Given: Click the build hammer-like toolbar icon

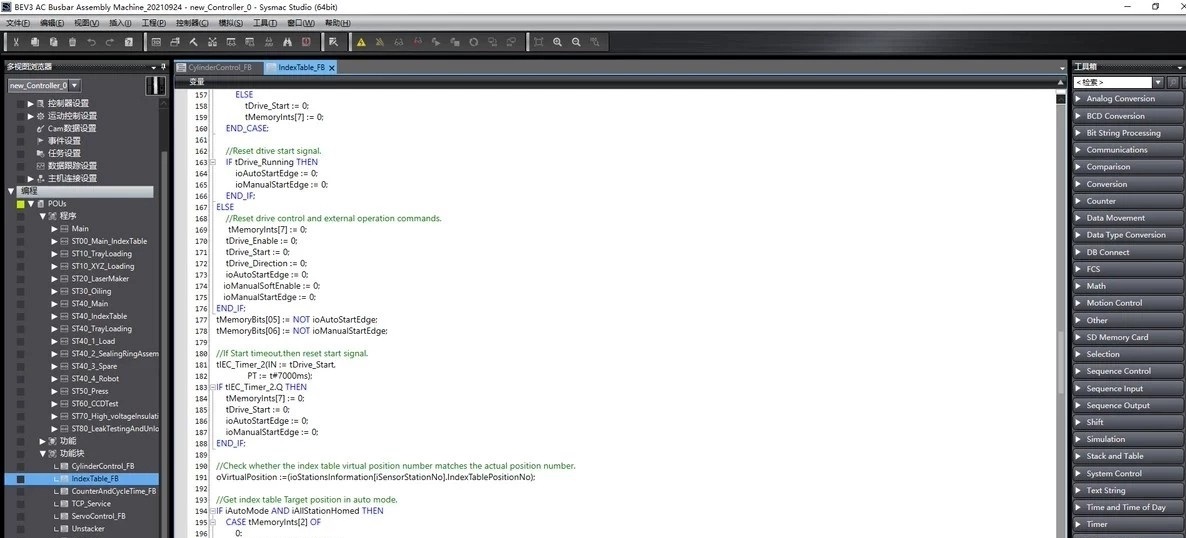Looking at the screenshot, I should 194,42.
